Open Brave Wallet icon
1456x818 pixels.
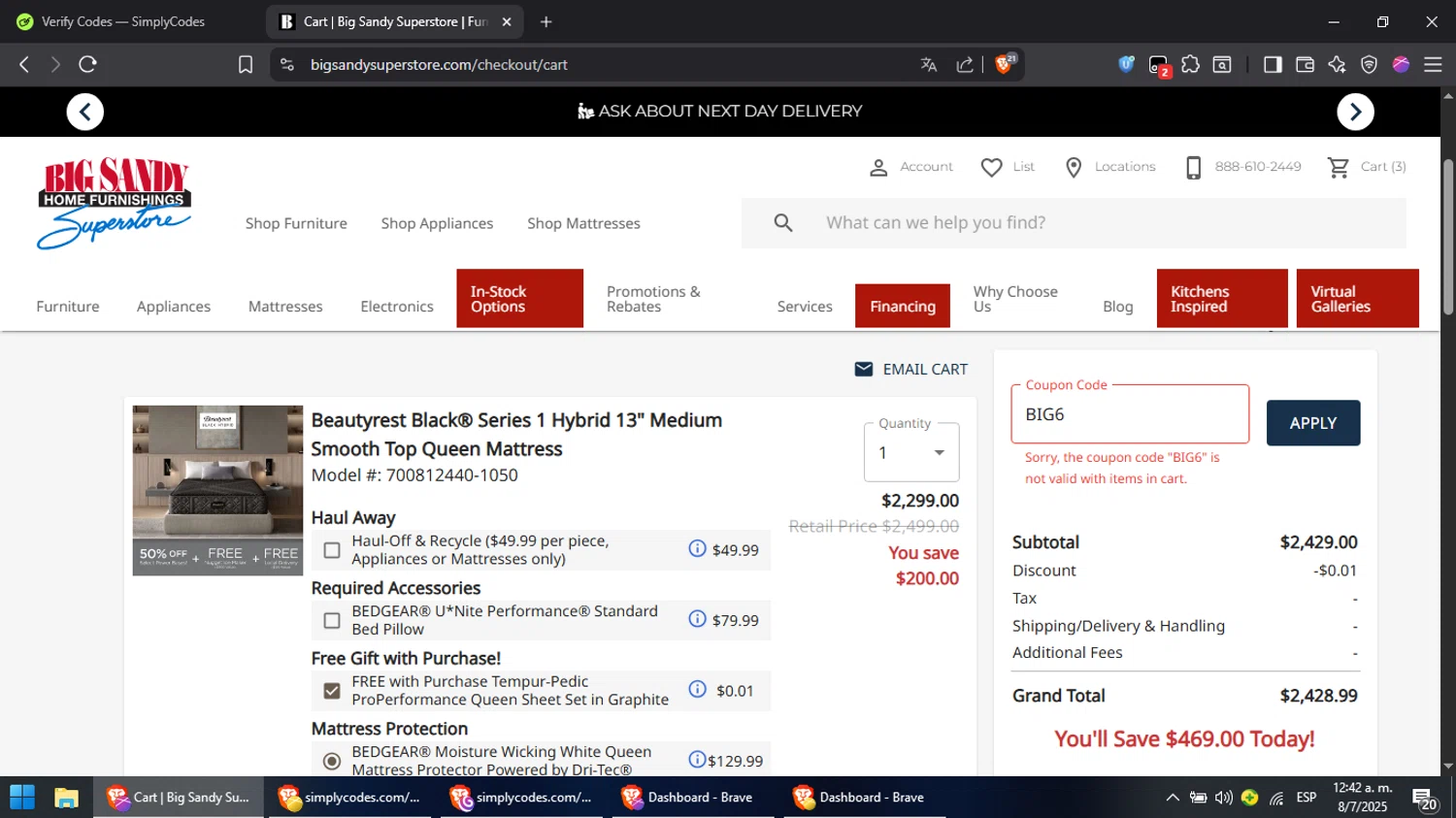[x=1305, y=64]
